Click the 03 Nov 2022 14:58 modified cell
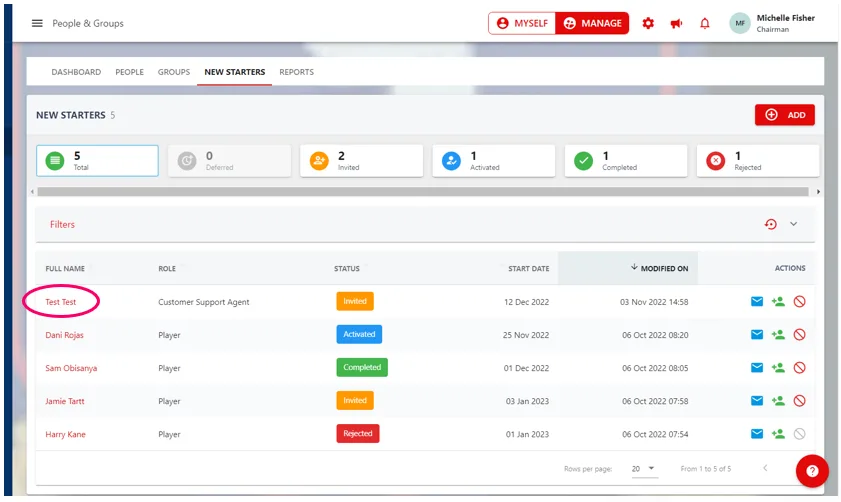Screen dimensions: 841x502 654,302
